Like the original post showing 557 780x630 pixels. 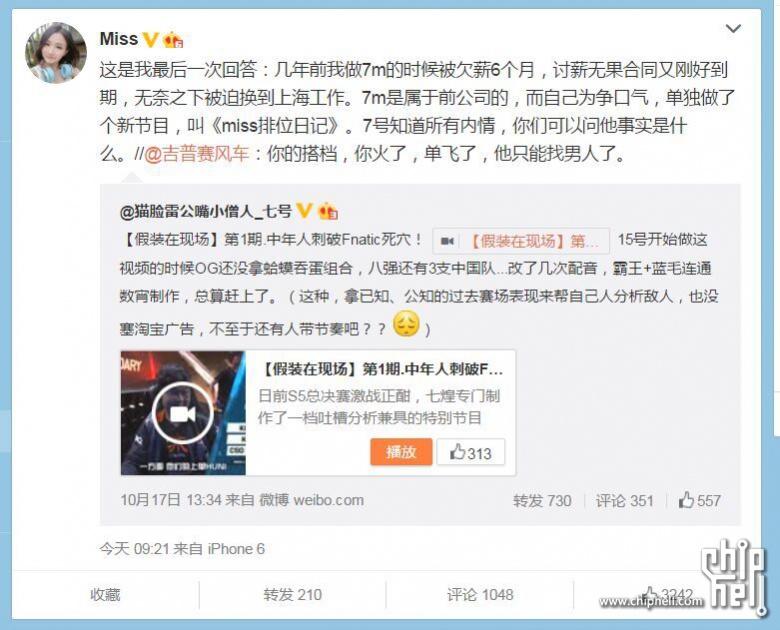(699, 501)
